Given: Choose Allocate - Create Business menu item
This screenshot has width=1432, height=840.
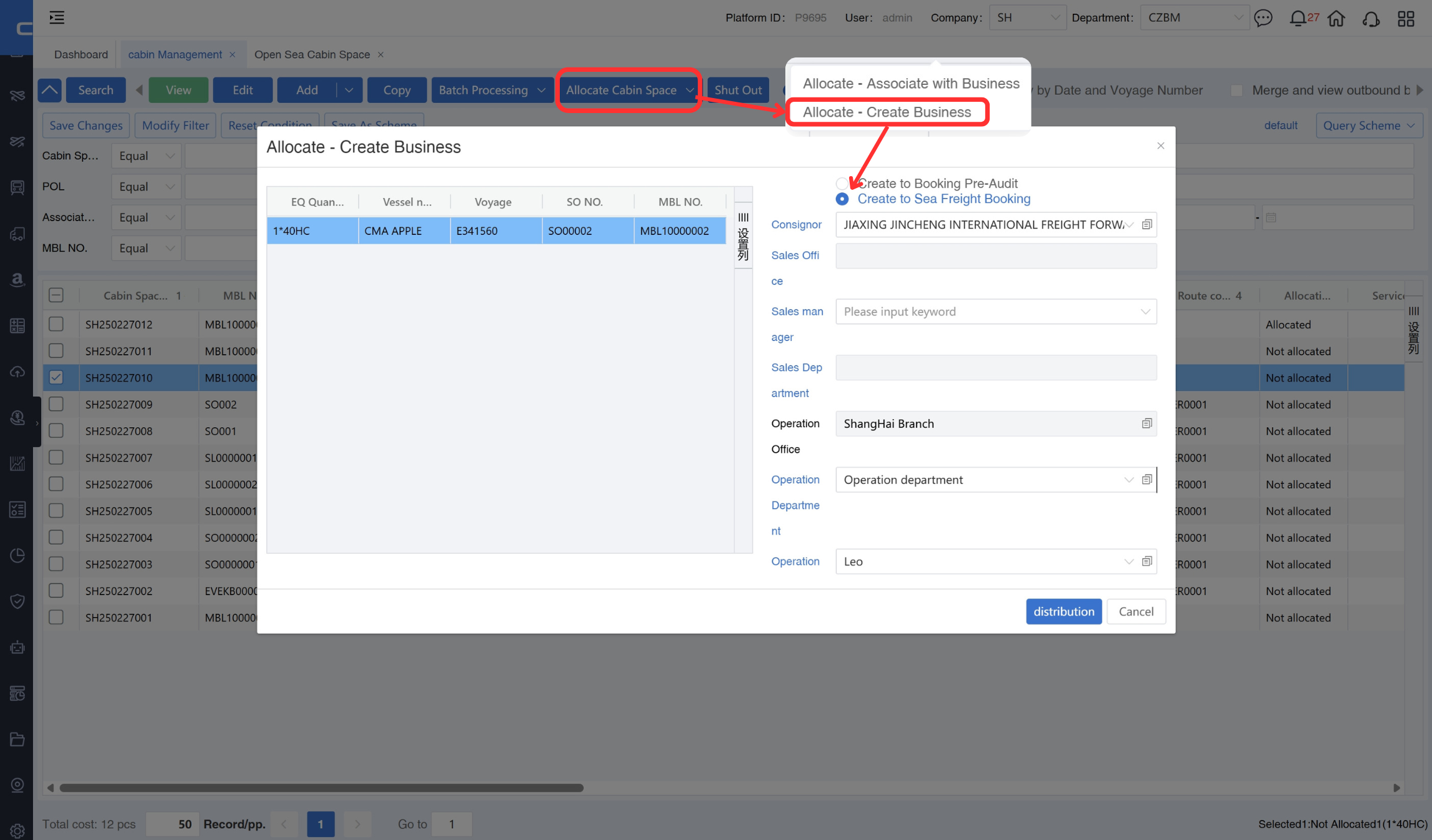Looking at the screenshot, I should coord(887,112).
